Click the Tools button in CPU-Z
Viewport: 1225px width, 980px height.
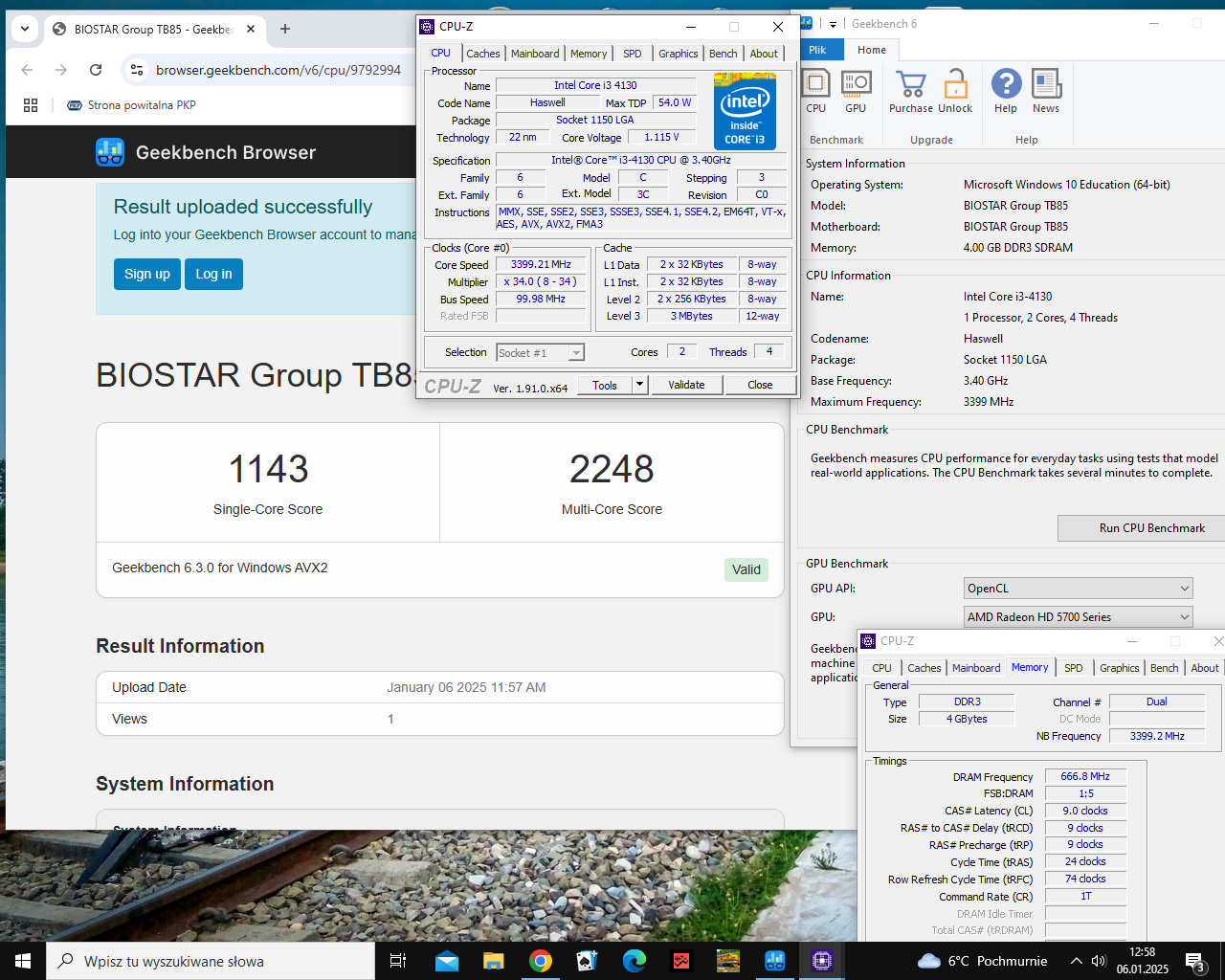[x=605, y=385]
